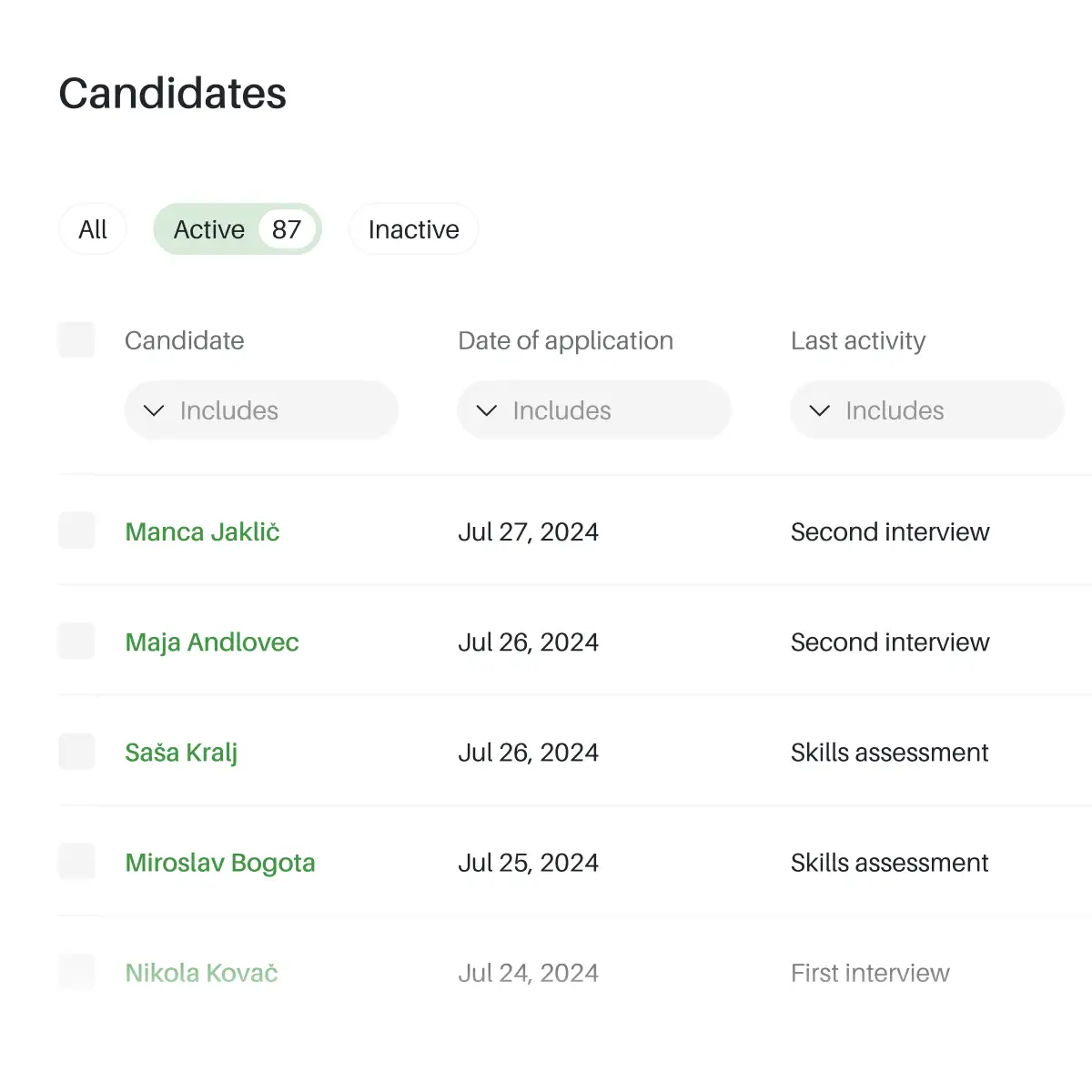Switch to the All candidates tab

(93, 229)
